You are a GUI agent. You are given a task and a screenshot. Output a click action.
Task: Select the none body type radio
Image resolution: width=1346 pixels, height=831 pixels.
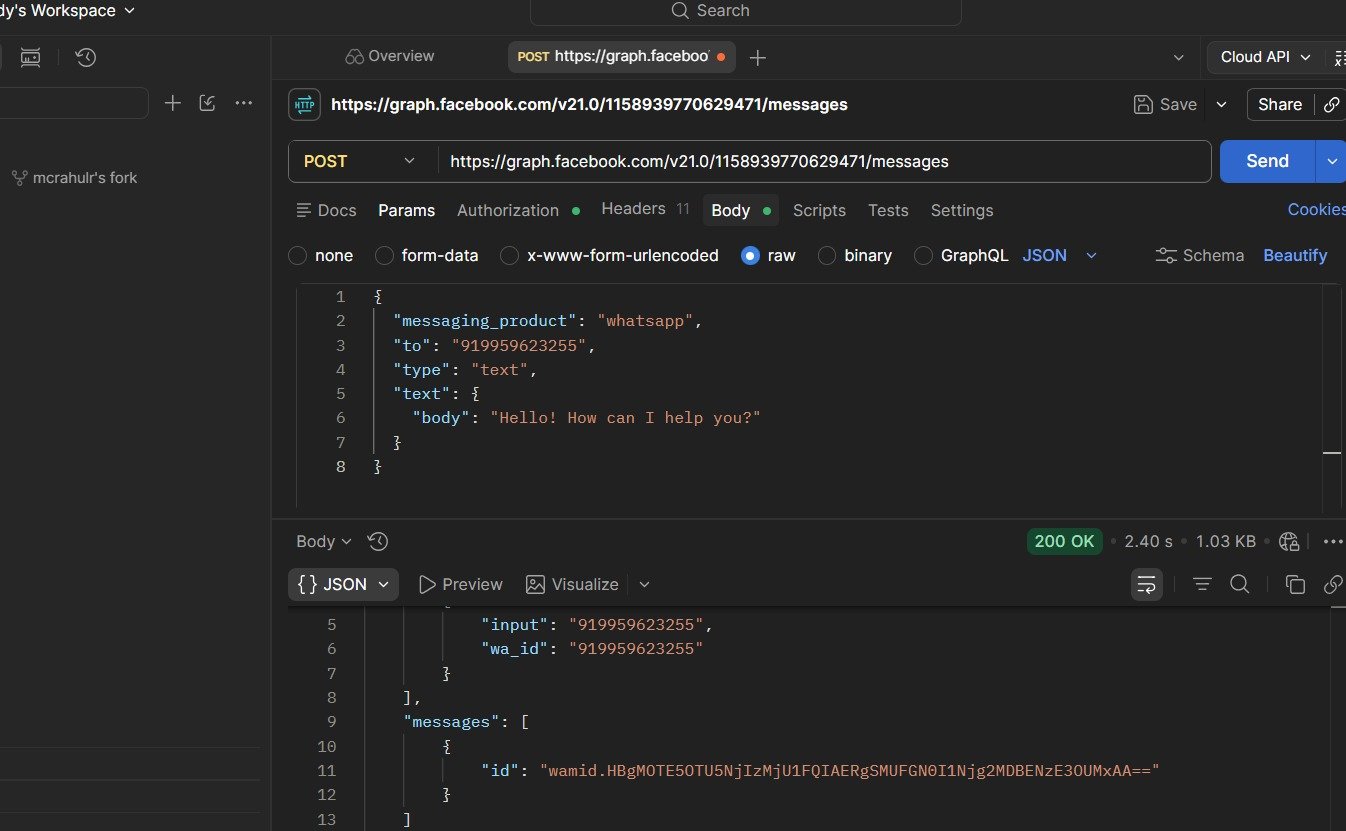click(297, 255)
